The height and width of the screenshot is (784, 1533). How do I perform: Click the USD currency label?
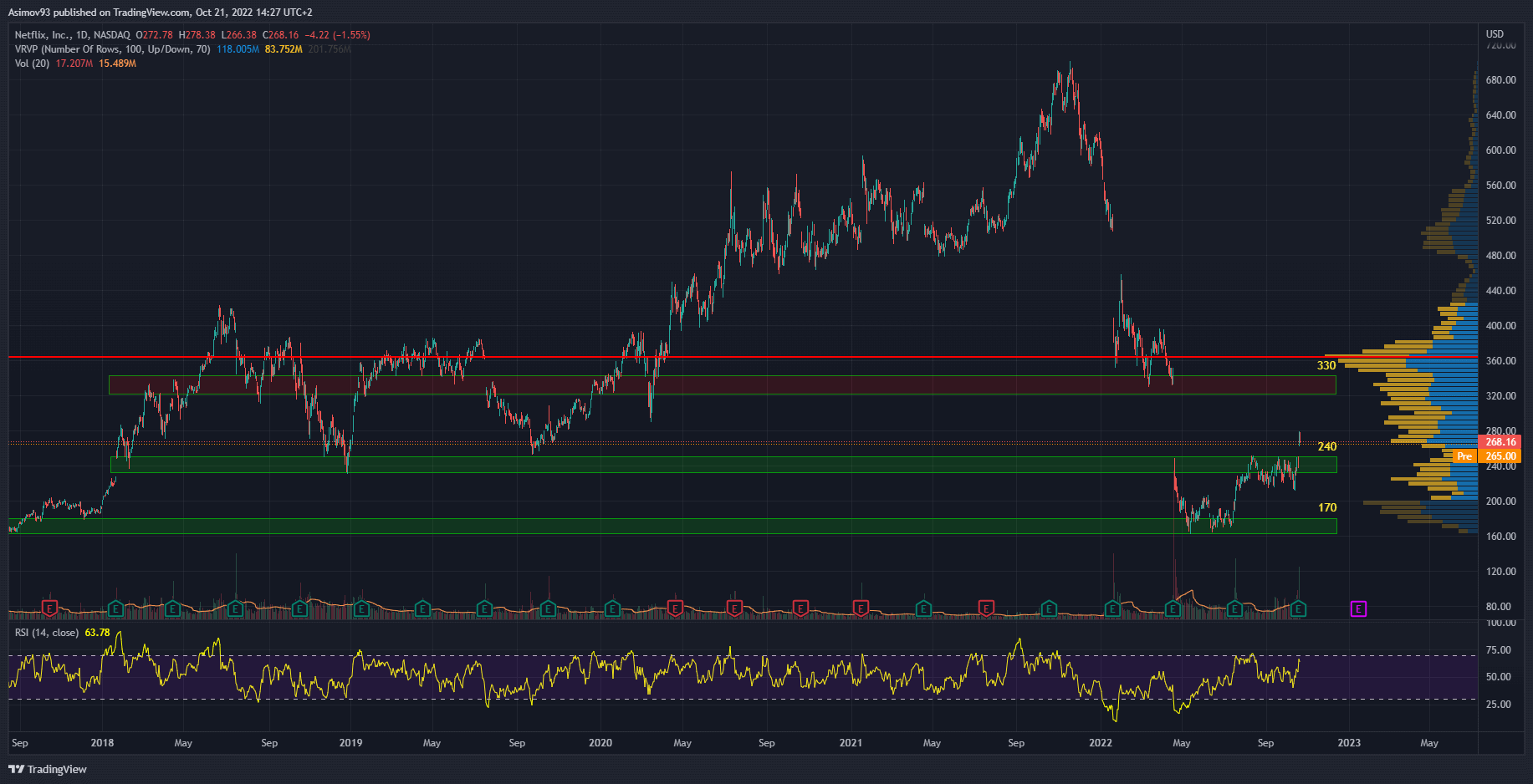point(1495,34)
